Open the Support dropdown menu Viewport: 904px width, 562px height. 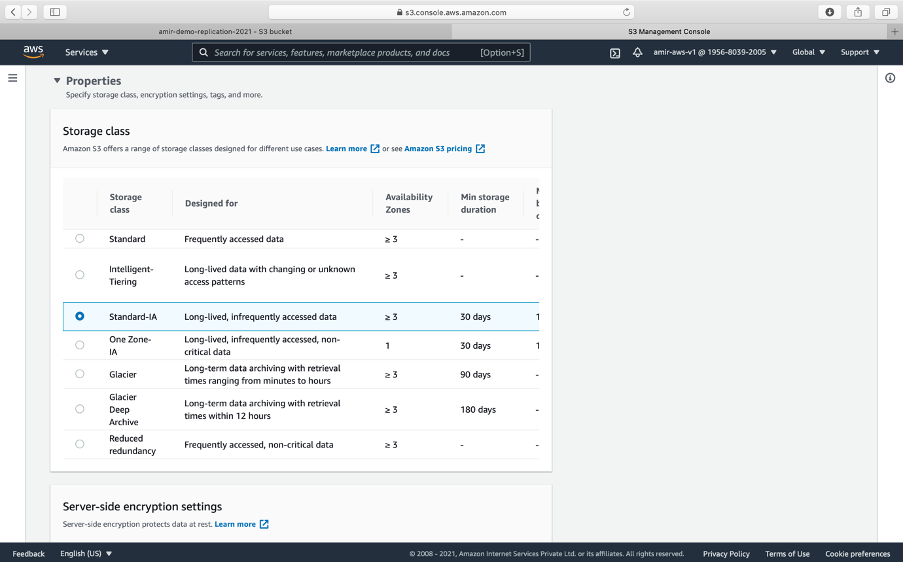(860, 52)
